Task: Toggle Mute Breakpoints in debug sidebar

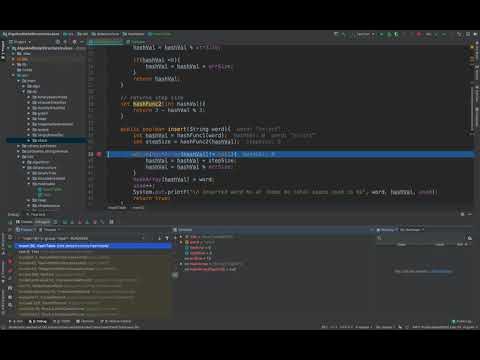Action: click(x=10, y=278)
